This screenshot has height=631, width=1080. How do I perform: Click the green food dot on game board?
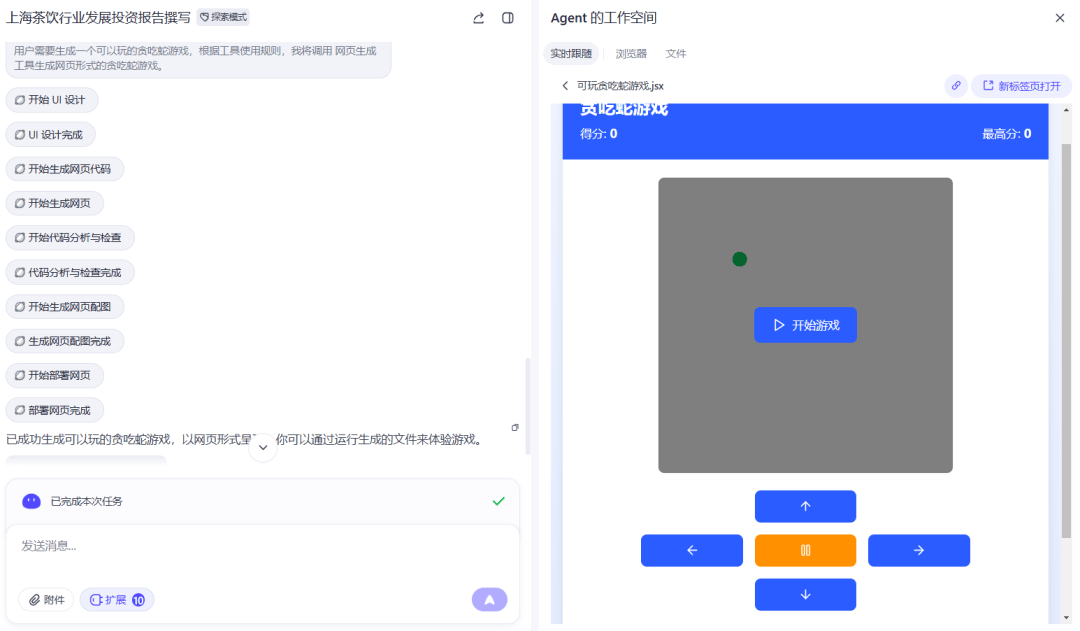(x=740, y=259)
